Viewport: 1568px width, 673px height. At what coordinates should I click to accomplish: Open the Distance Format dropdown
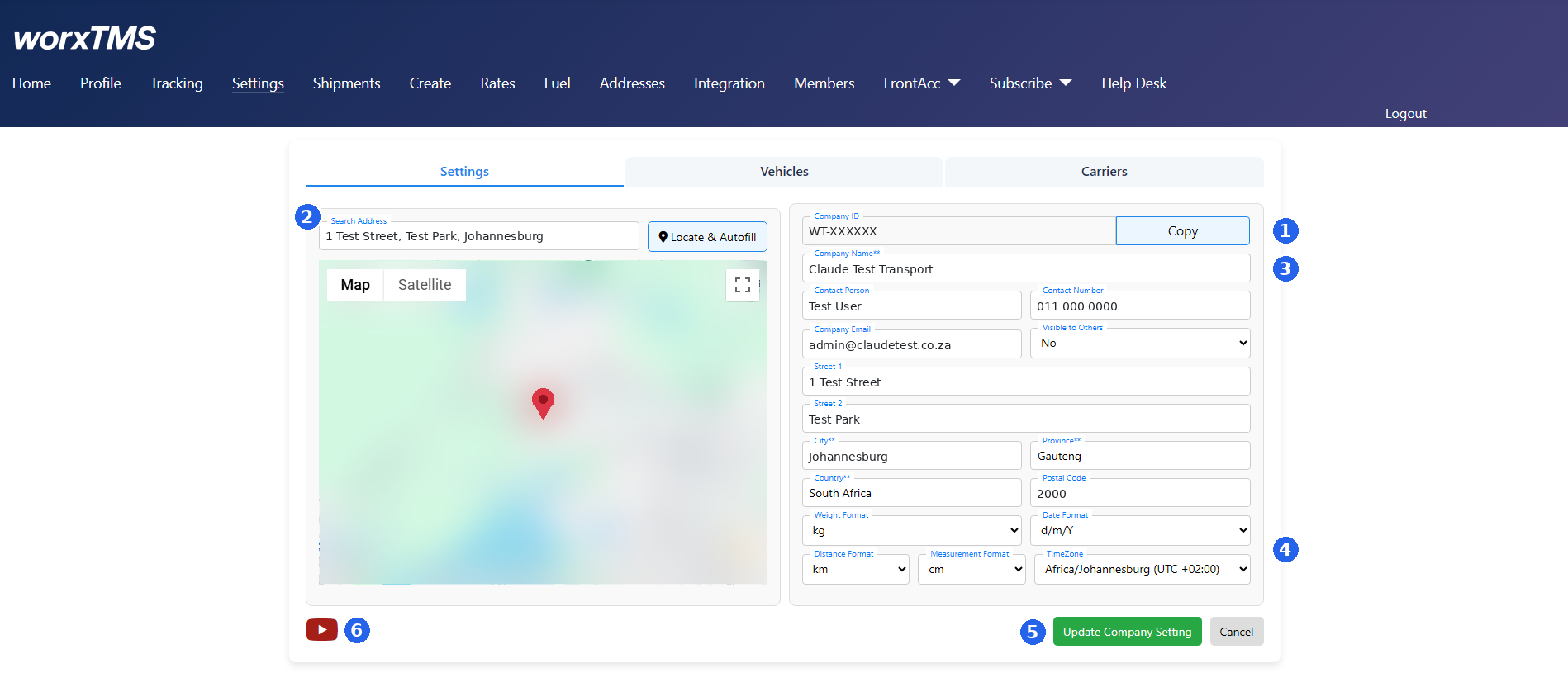click(856, 570)
